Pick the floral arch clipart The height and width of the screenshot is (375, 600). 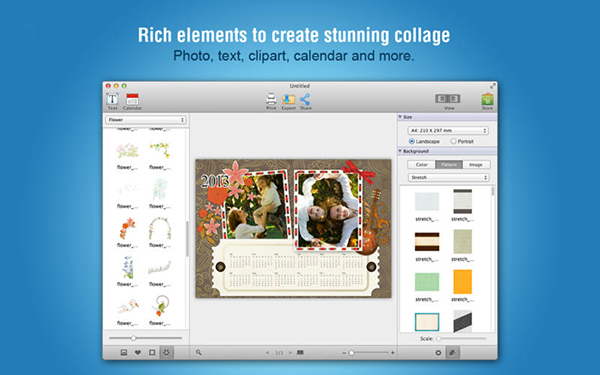(x=160, y=228)
